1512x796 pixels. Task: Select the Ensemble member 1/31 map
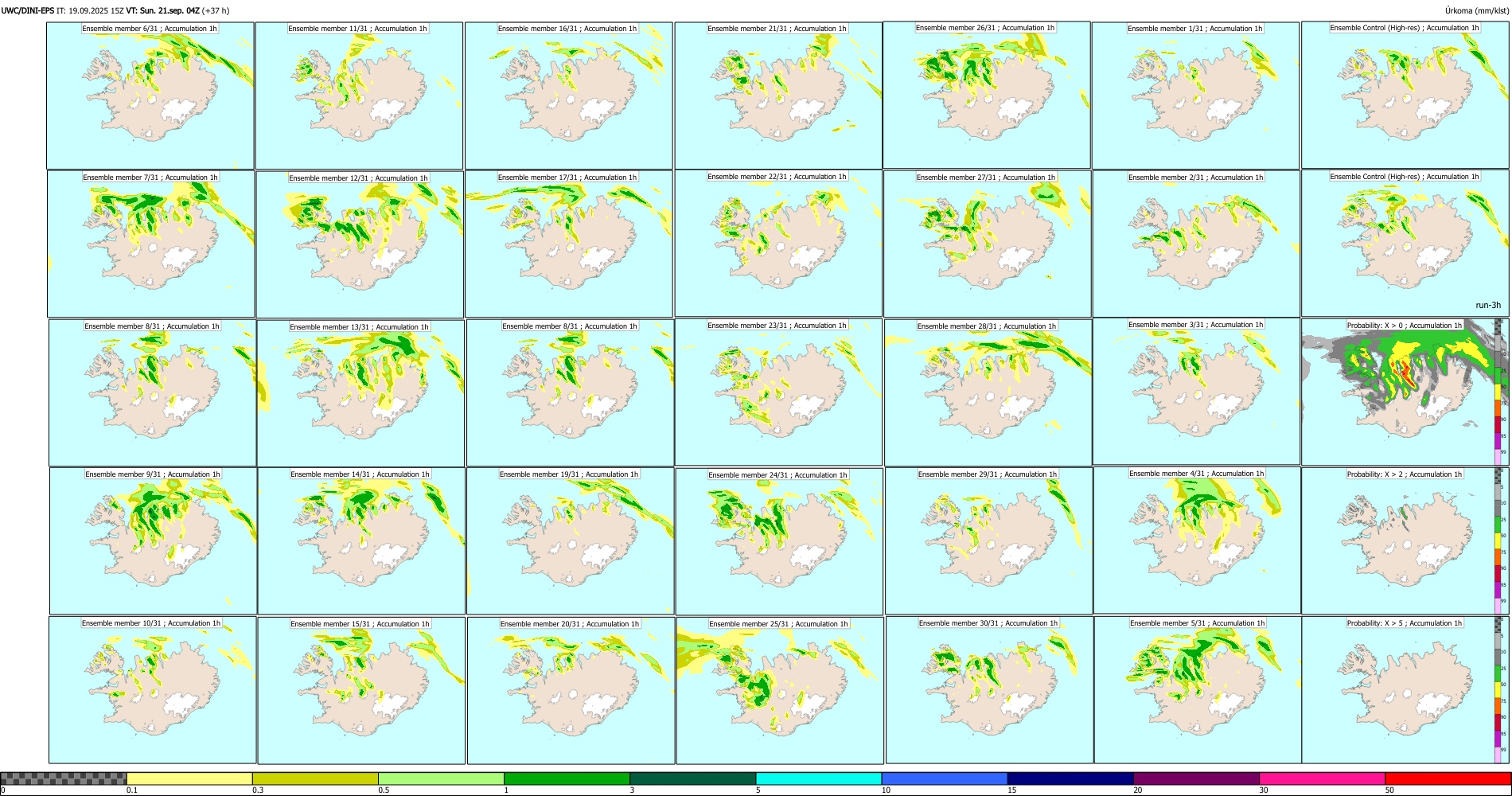click(1195, 96)
